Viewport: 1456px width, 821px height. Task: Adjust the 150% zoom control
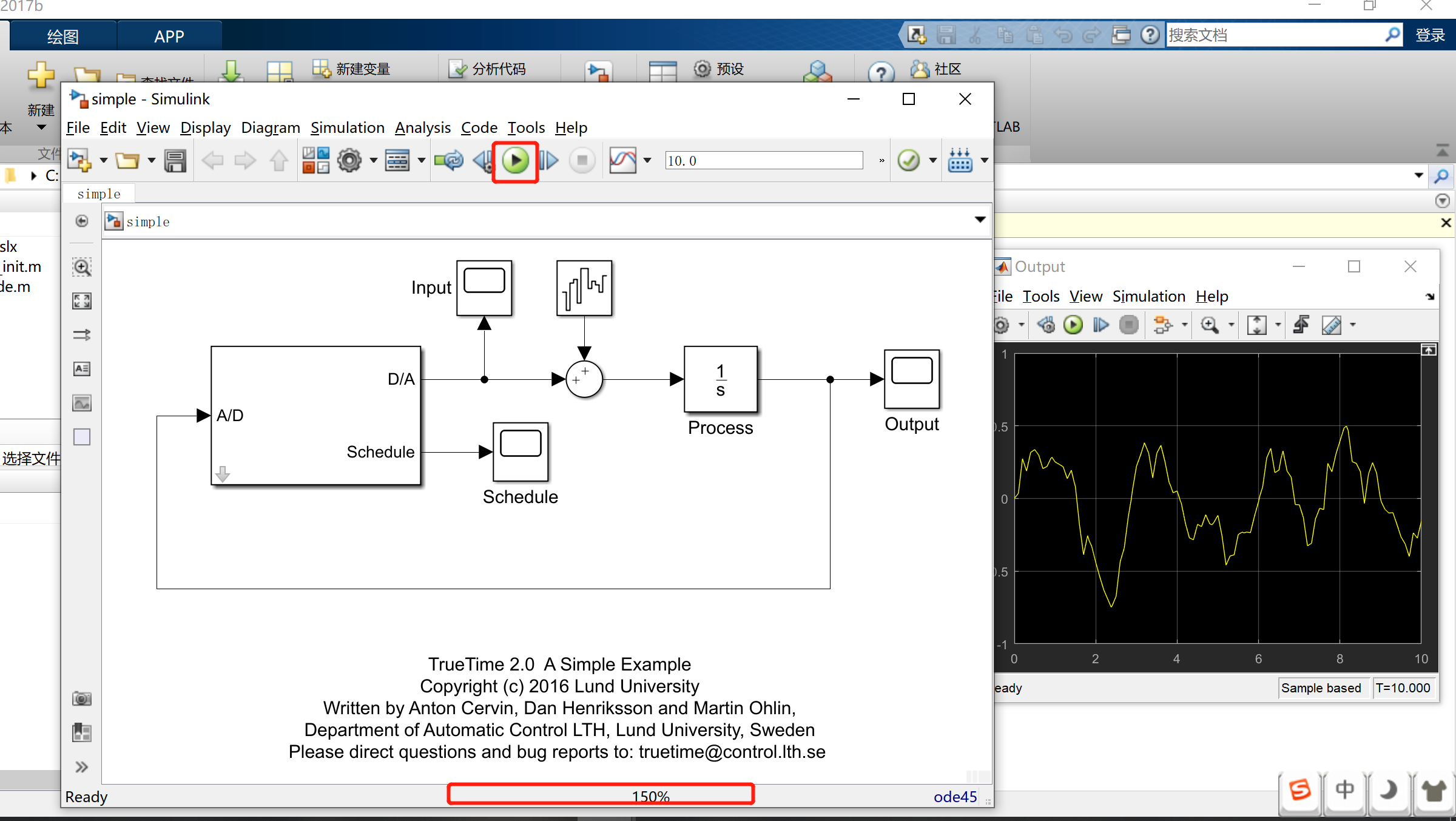point(650,794)
